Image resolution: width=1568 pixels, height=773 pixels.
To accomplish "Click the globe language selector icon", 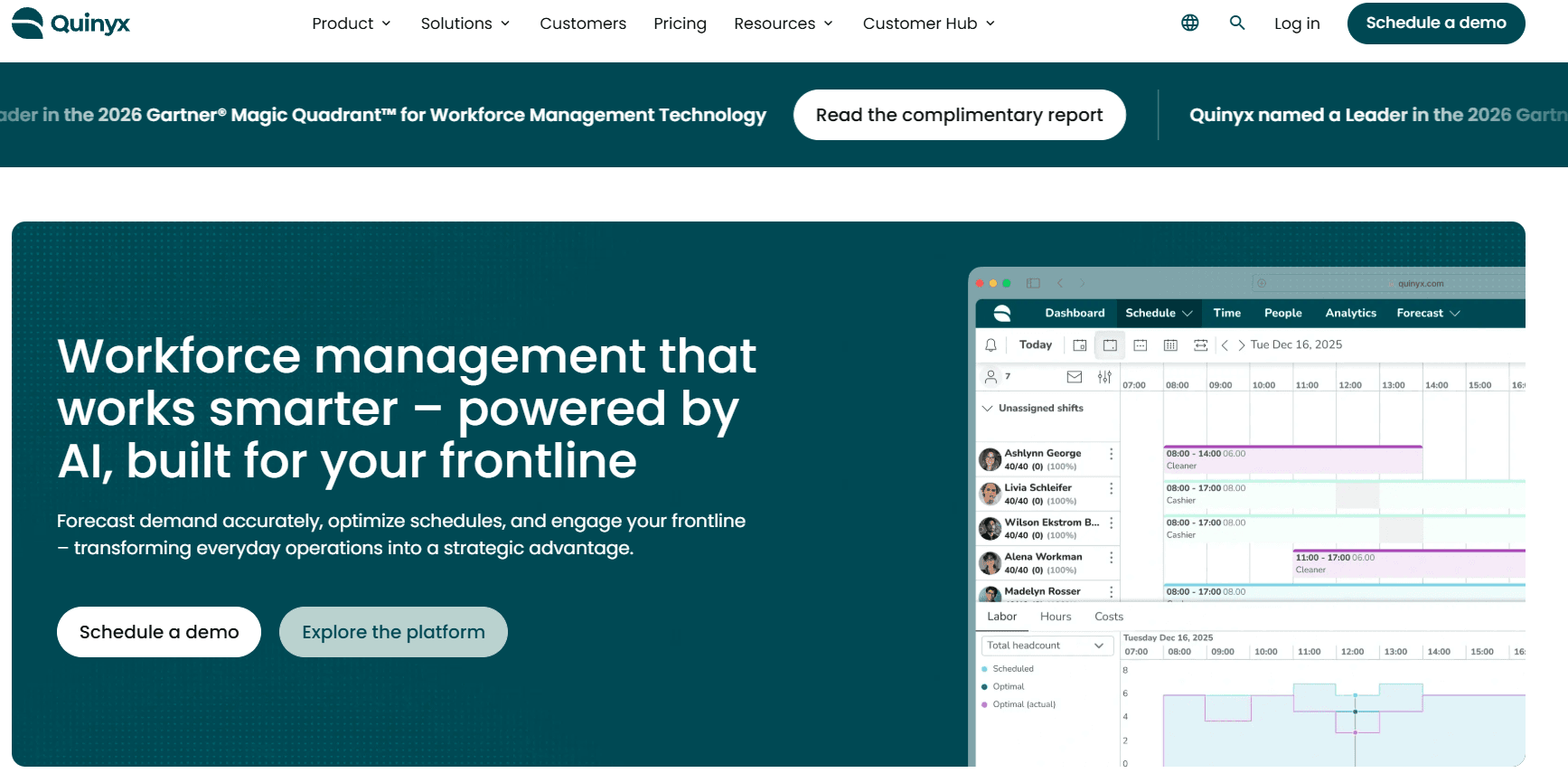I will (x=1189, y=23).
